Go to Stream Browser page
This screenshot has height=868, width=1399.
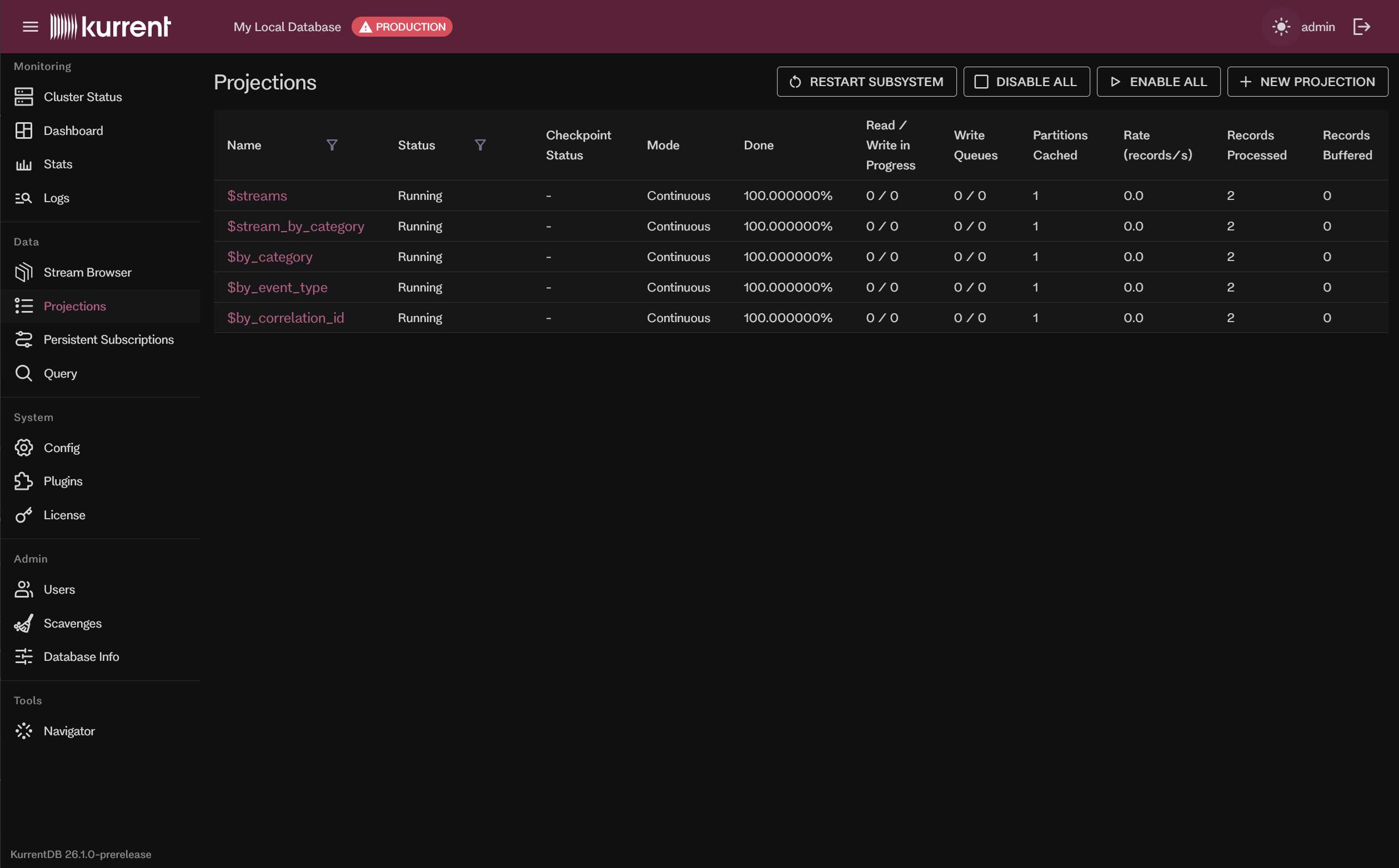(x=88, y=272)
